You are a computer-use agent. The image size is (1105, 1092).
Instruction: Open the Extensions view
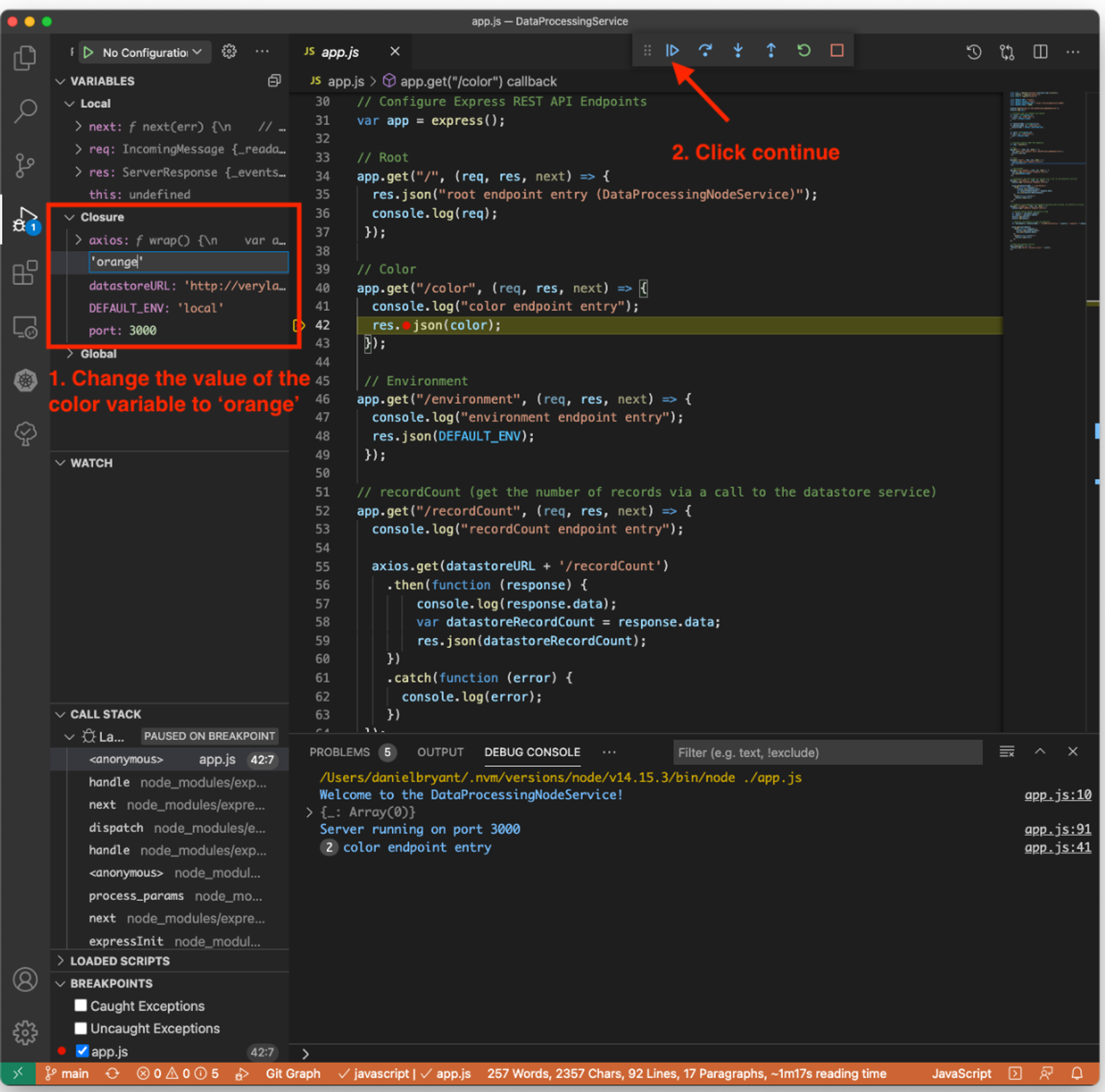(25, 273)
